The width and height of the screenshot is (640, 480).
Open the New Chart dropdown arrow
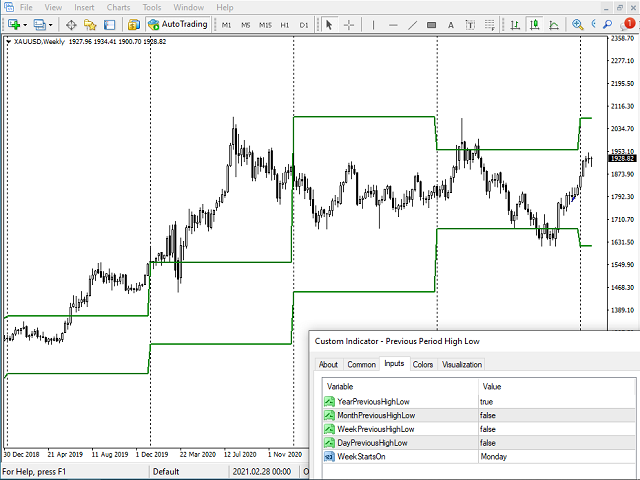pyautogui.click(x=25, y=25)
